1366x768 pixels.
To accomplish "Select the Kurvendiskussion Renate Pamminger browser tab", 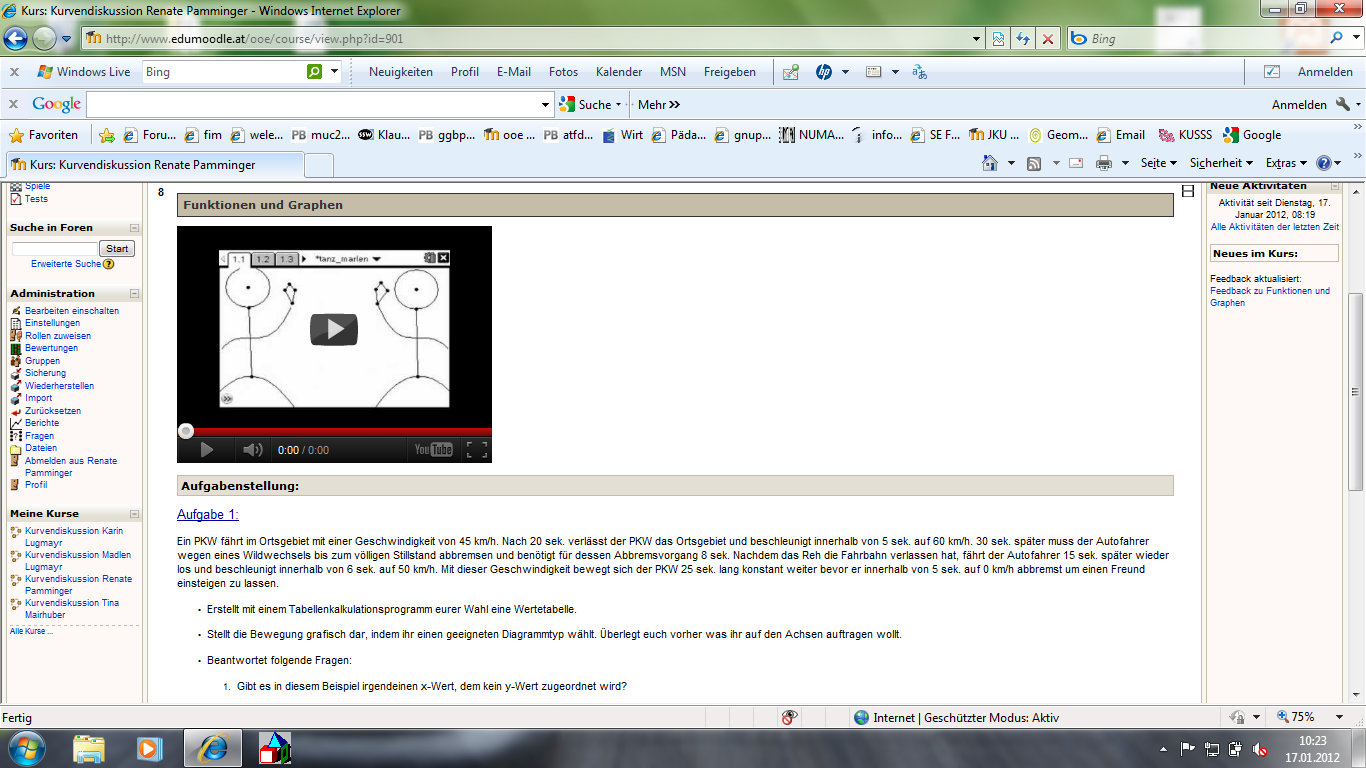I will [x=154, y=164].
